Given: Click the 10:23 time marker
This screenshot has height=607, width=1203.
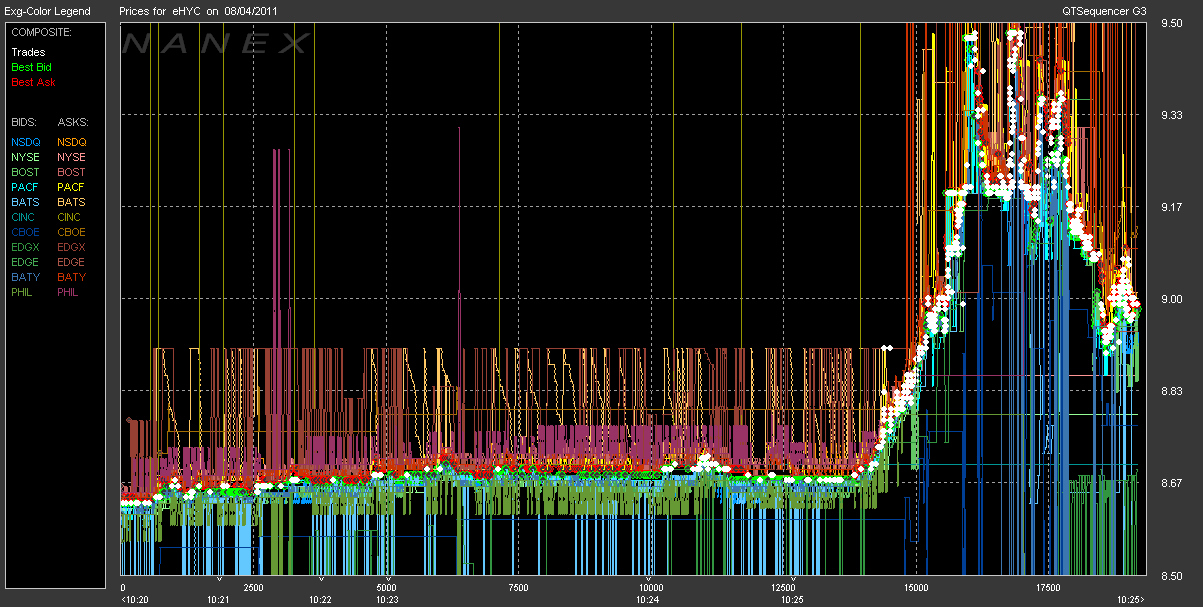Looking at the screenshot, I should 387,600.
